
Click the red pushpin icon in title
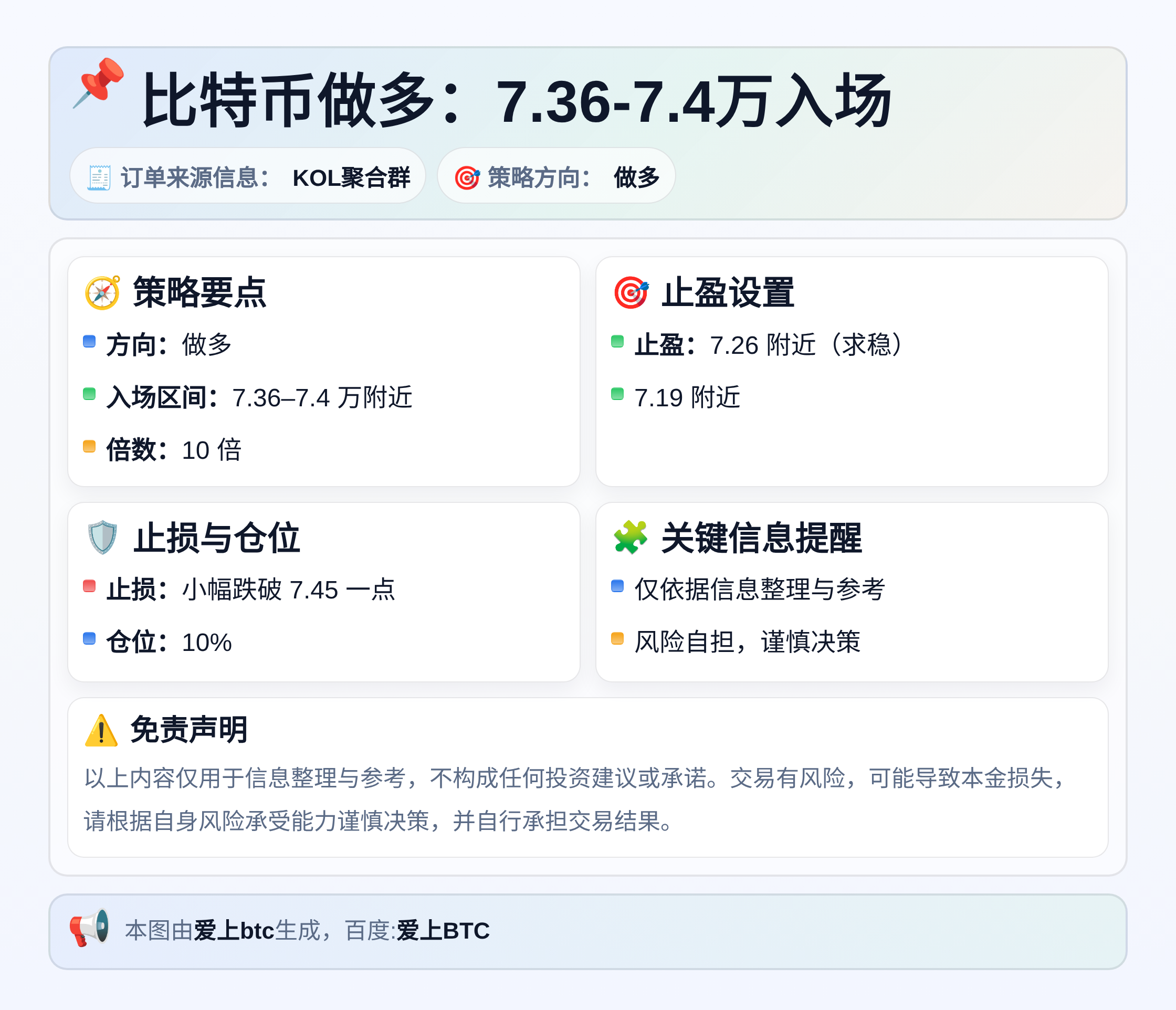99,83
